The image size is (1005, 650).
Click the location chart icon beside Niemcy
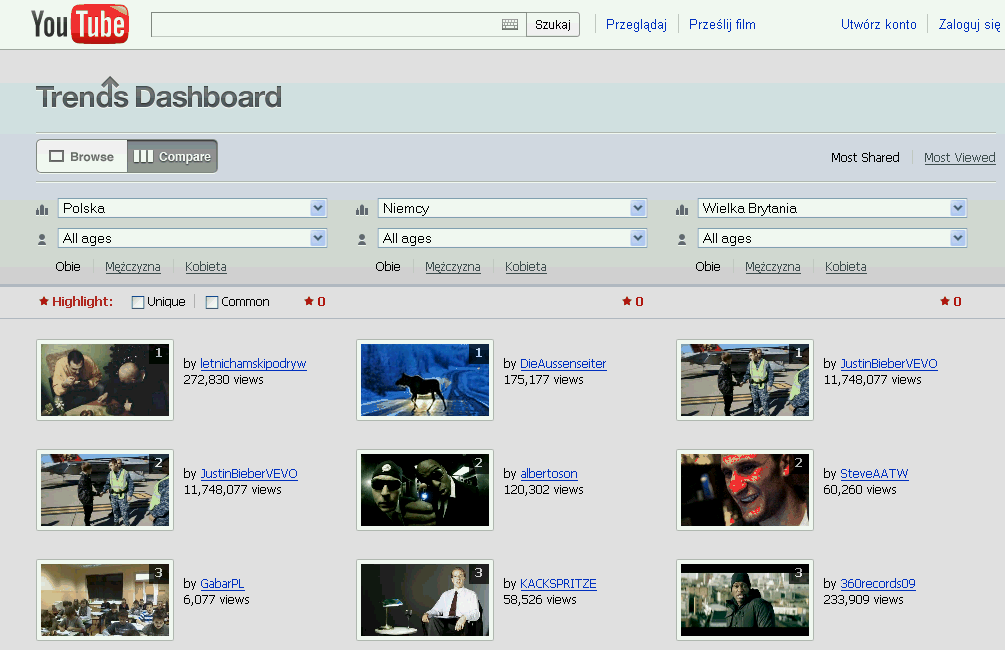pyautogui.click(x=362, y=210)
